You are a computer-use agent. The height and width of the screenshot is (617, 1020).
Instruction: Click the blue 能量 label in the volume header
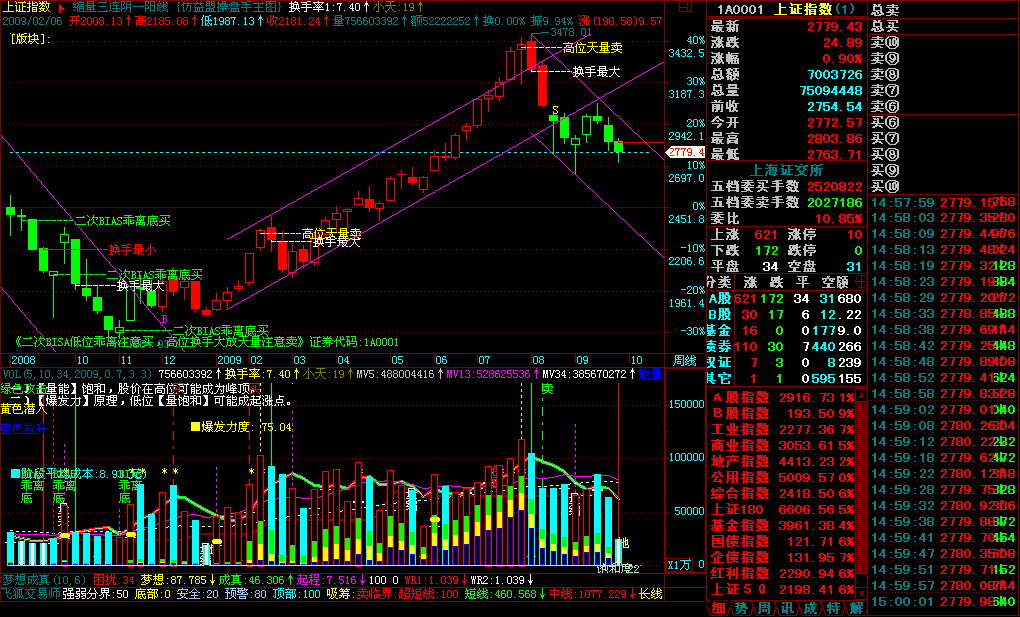[650, 374]
